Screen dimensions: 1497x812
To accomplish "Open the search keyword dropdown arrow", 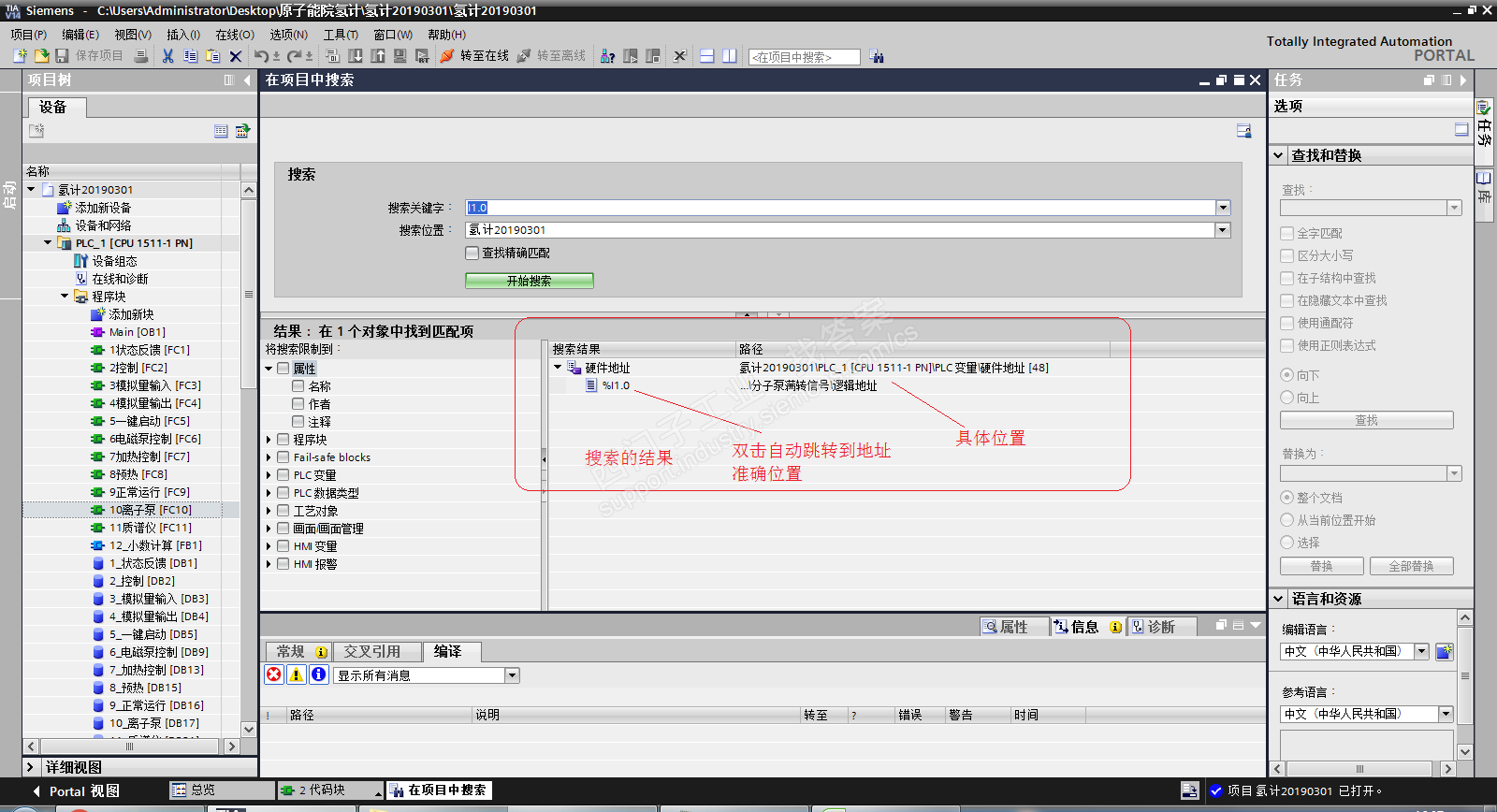I will click(1223, 208).
